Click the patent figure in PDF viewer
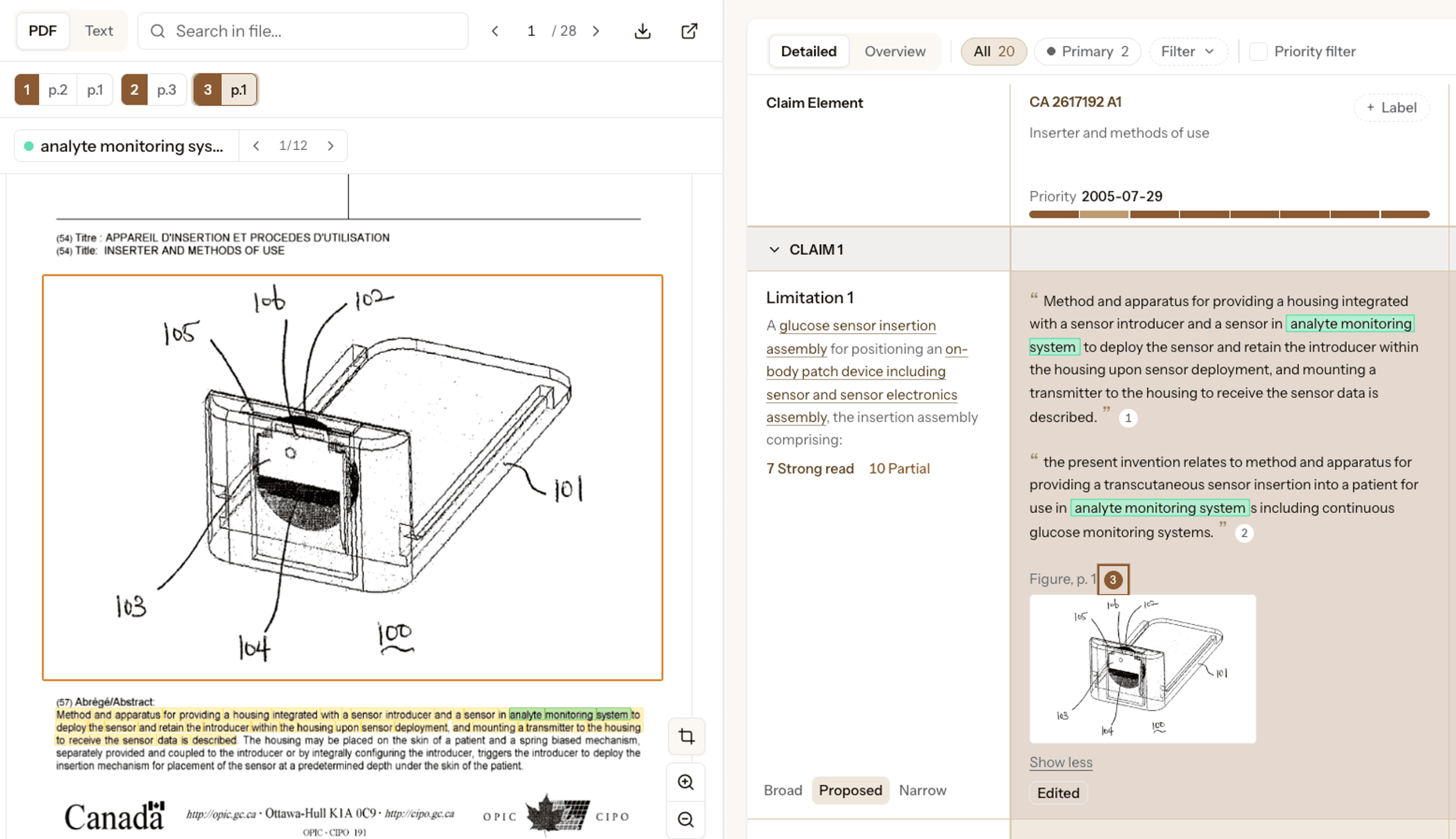Viewport: 1456px width, 839px height. point(352,478)
